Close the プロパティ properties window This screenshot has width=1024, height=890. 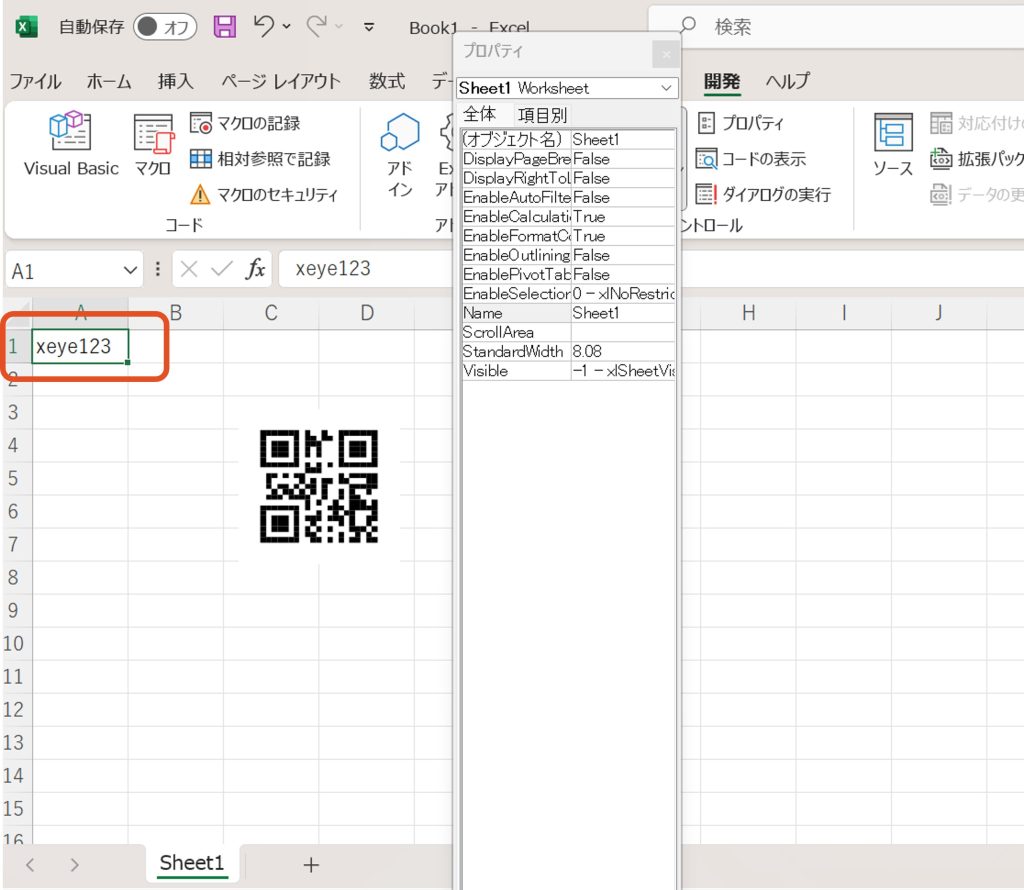(x=665, y=54)
